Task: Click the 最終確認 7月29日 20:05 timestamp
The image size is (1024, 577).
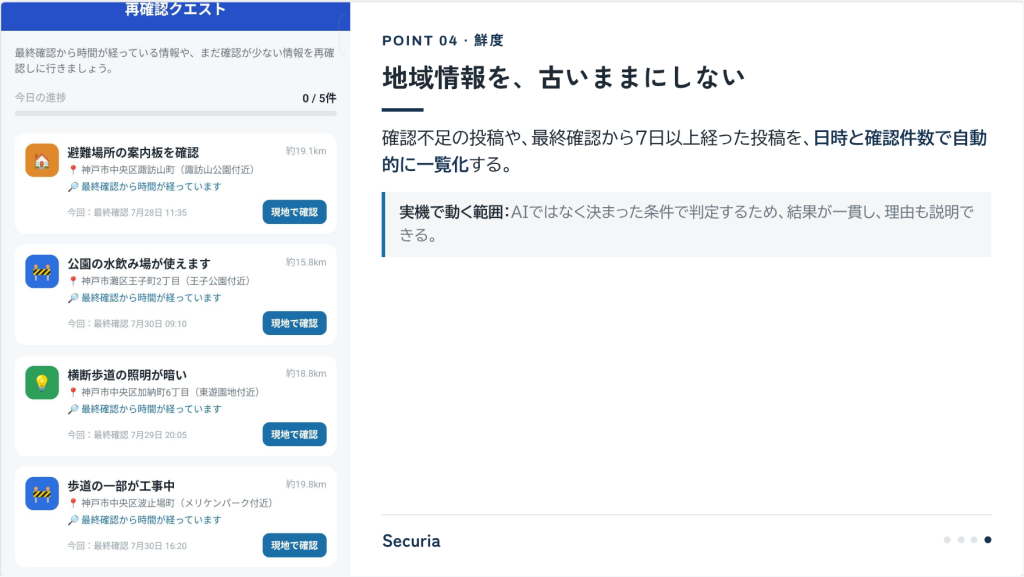Action: [x=140, y=435]
